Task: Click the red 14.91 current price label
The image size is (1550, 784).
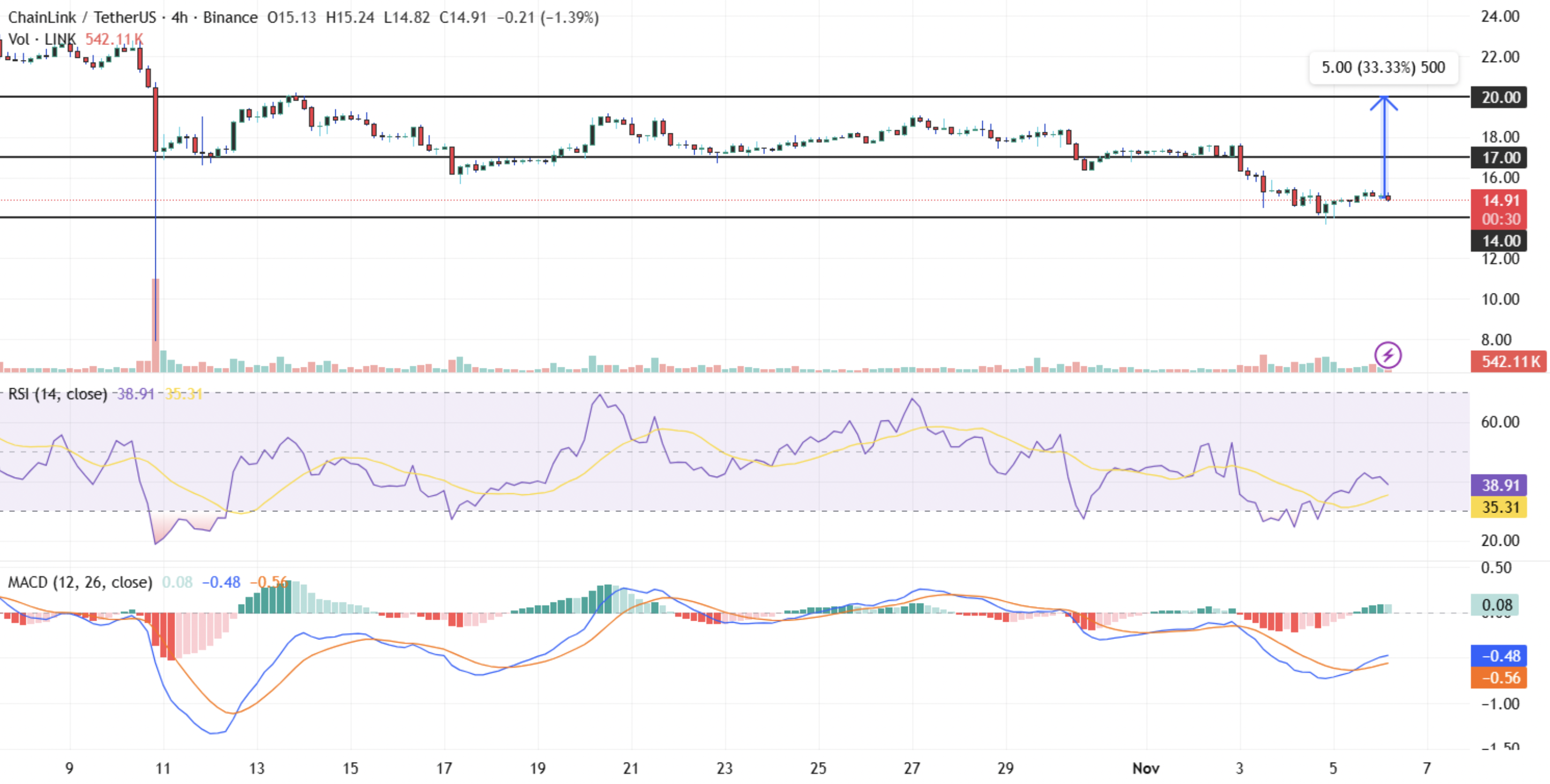Action: 1500,200
